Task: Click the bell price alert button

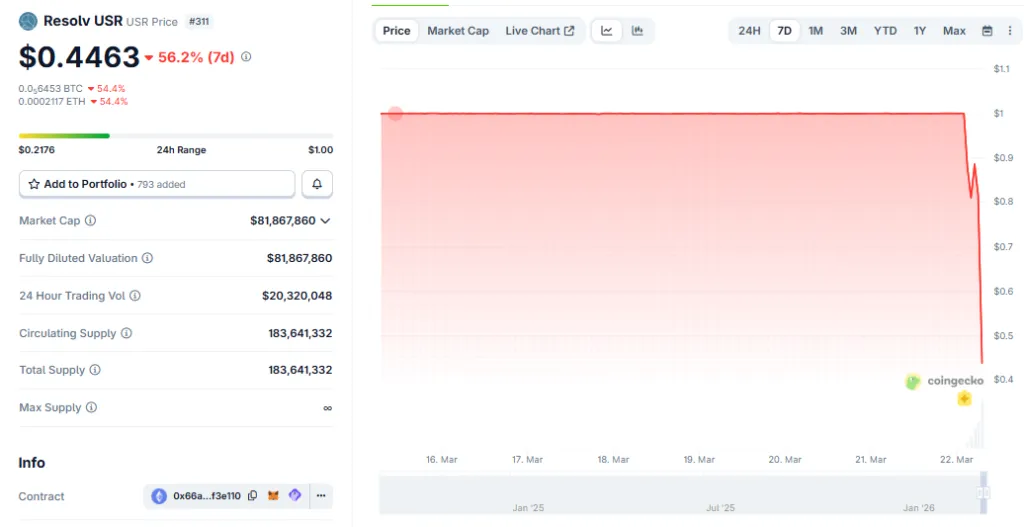Action: tap(317, 184)
